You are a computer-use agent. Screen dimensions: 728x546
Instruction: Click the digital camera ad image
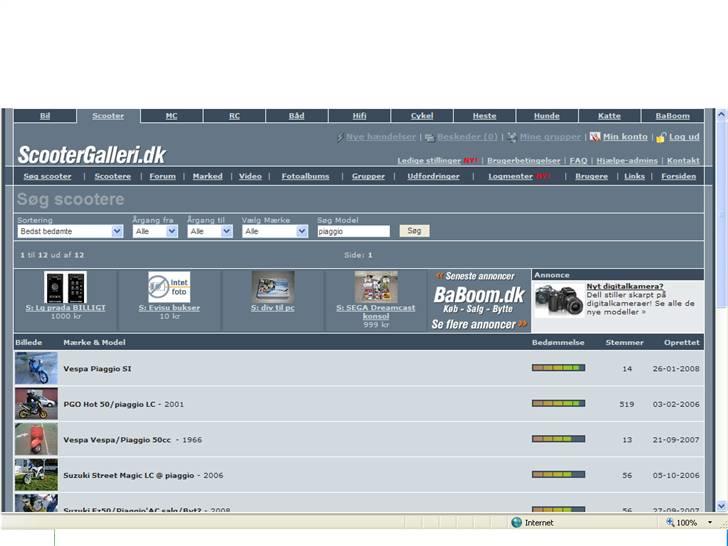click(558, 300)
